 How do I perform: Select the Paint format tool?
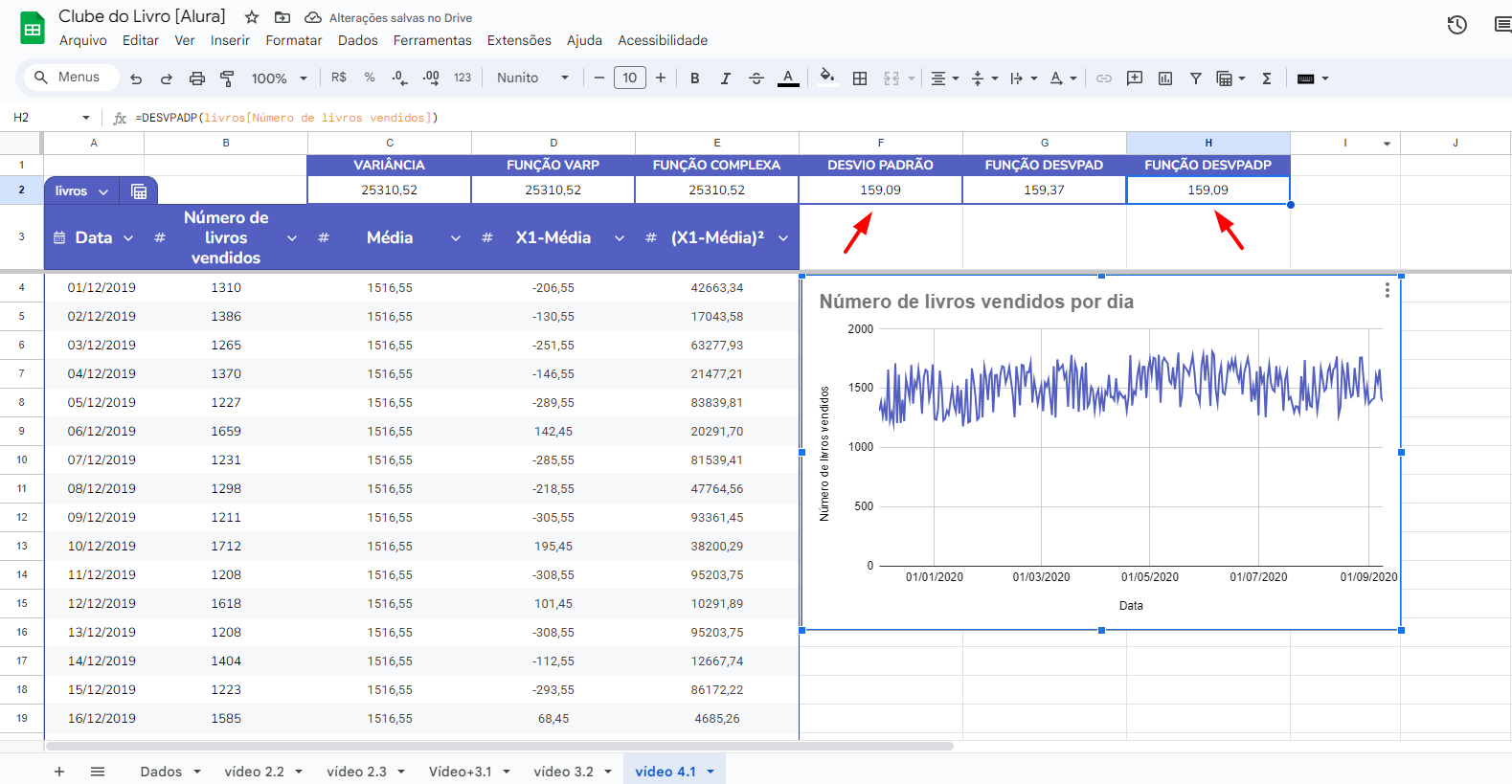click(227, 78)
